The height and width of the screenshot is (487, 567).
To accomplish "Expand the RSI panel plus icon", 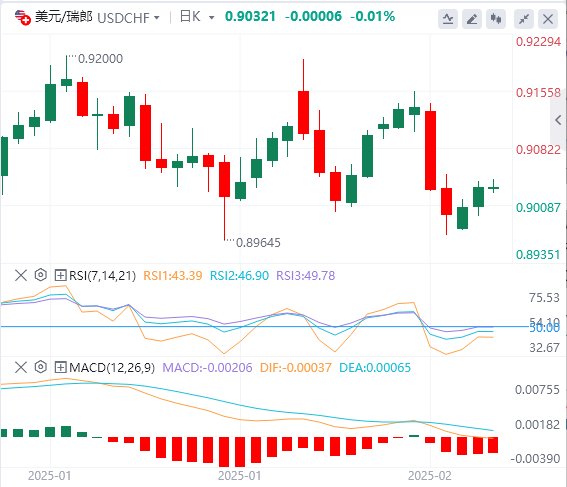I will (60, 275).
